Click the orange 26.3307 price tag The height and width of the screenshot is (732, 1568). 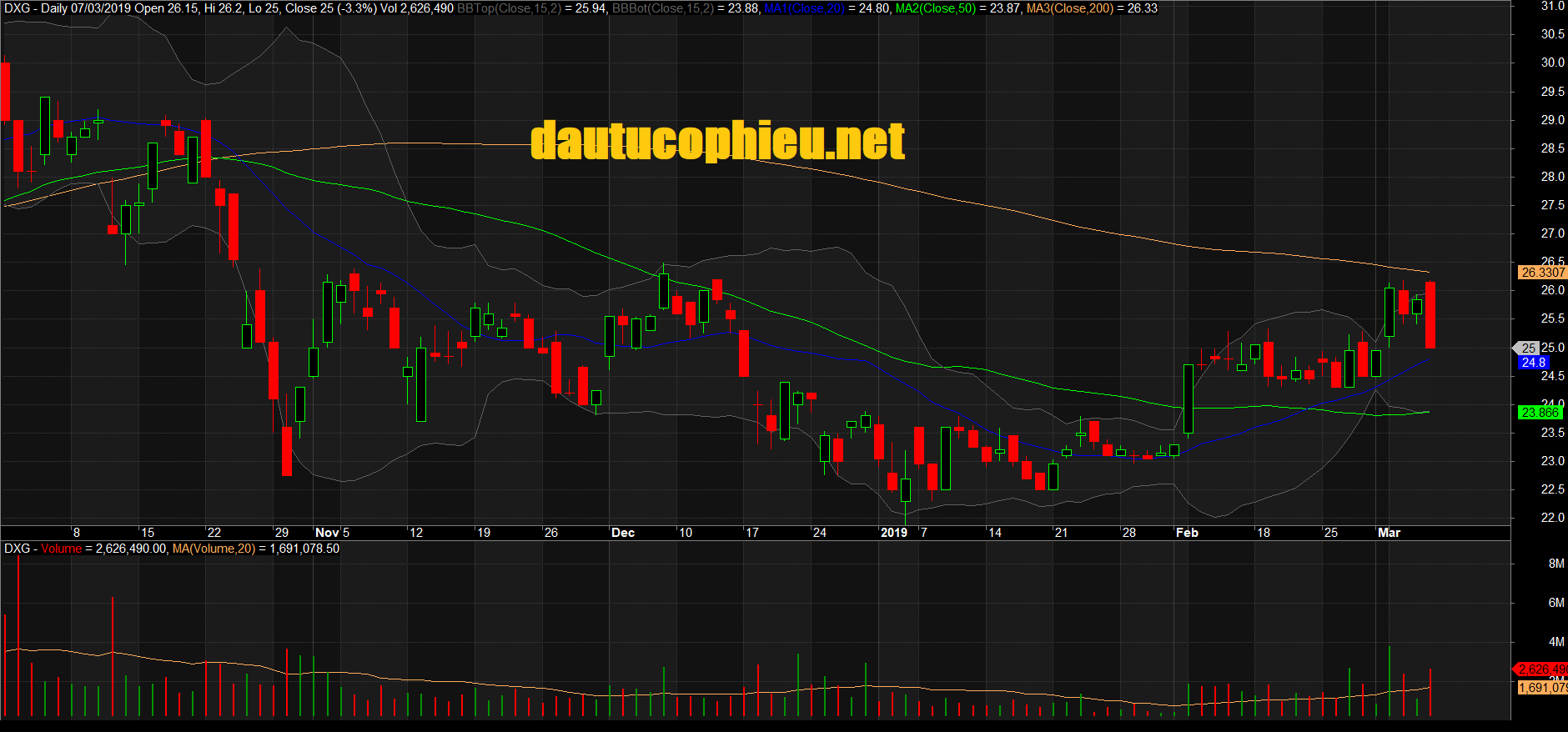(1543, 273)
